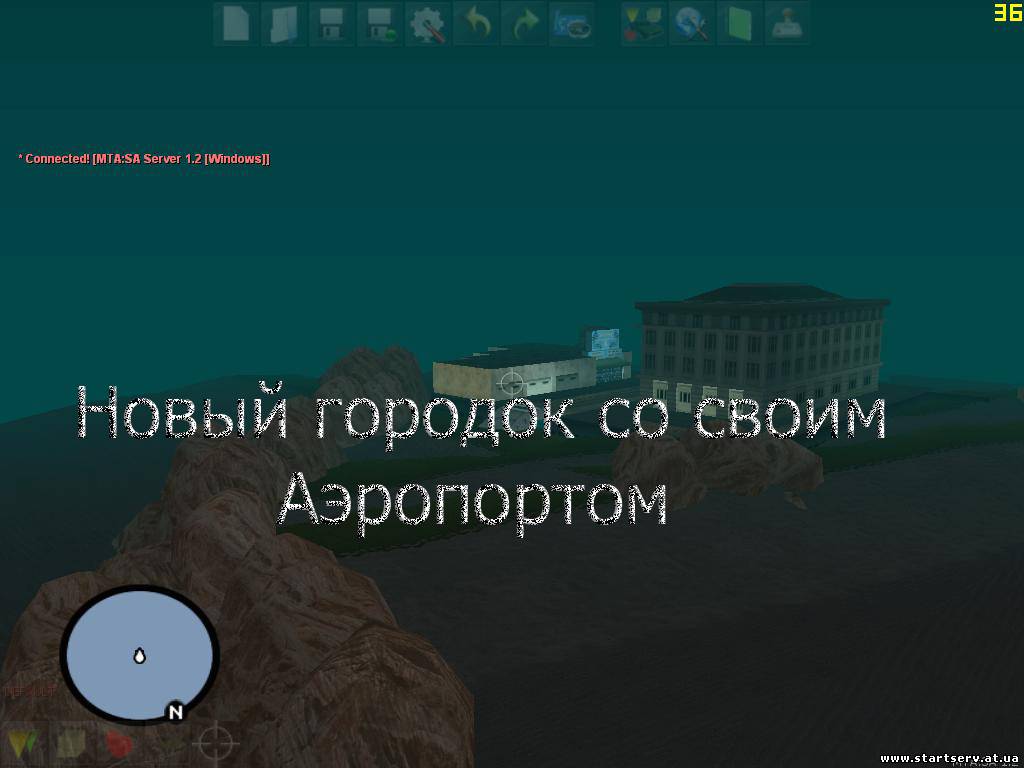Image resolution: width=1024 pixels, height=768 pixels.
Task: Select the large multi-story building object
Action: click(762, 340)
